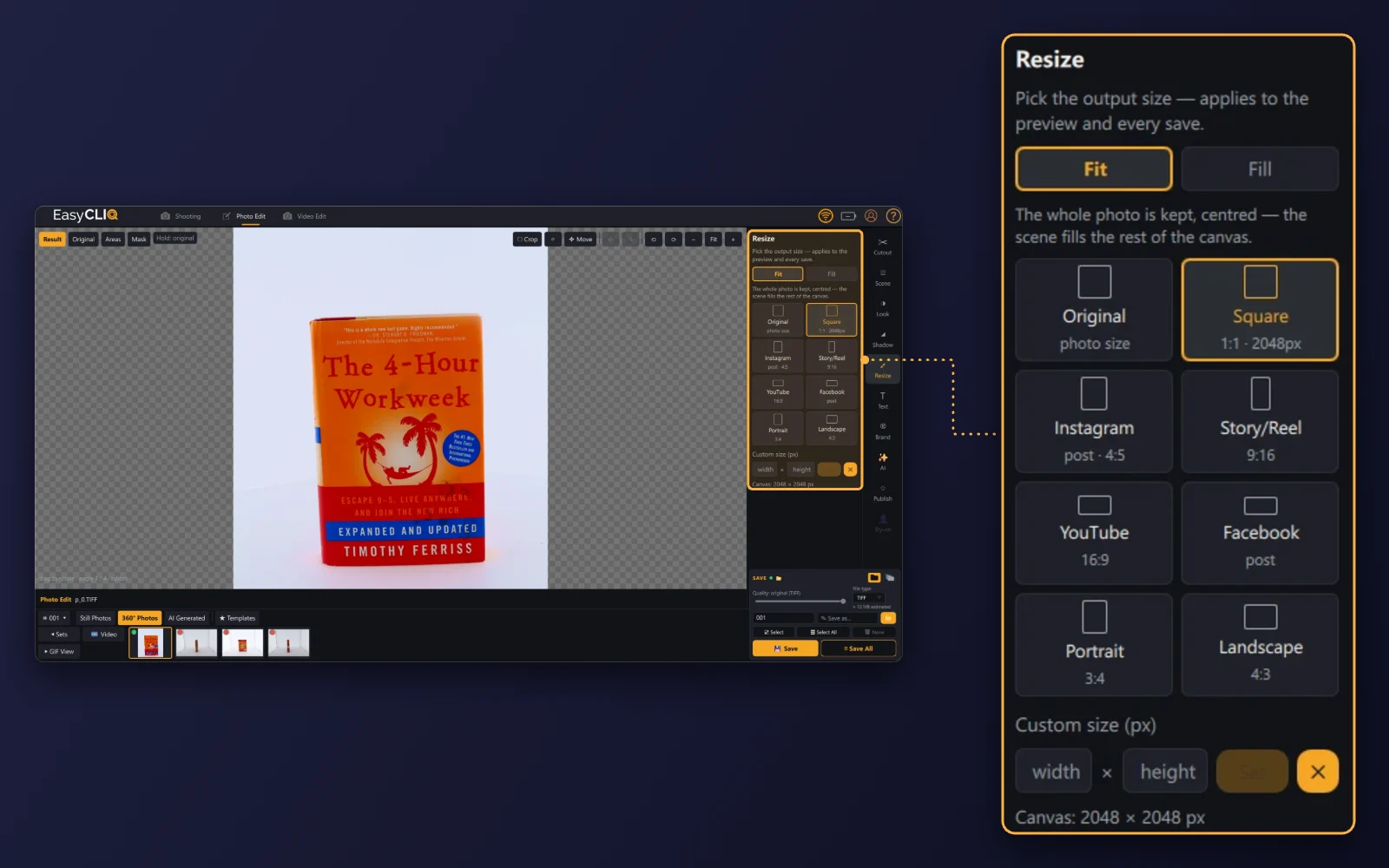Adjust the Quality slider in Save panel
This screenshot has height=868, width=1389.
[800, 601]
